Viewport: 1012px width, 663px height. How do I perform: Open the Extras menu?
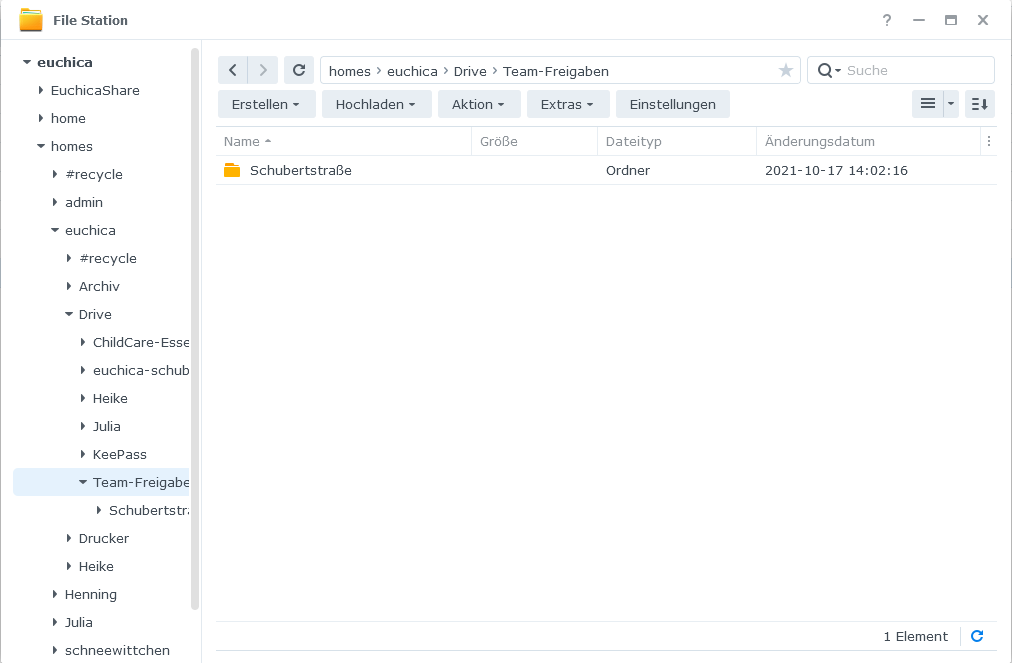568,104
